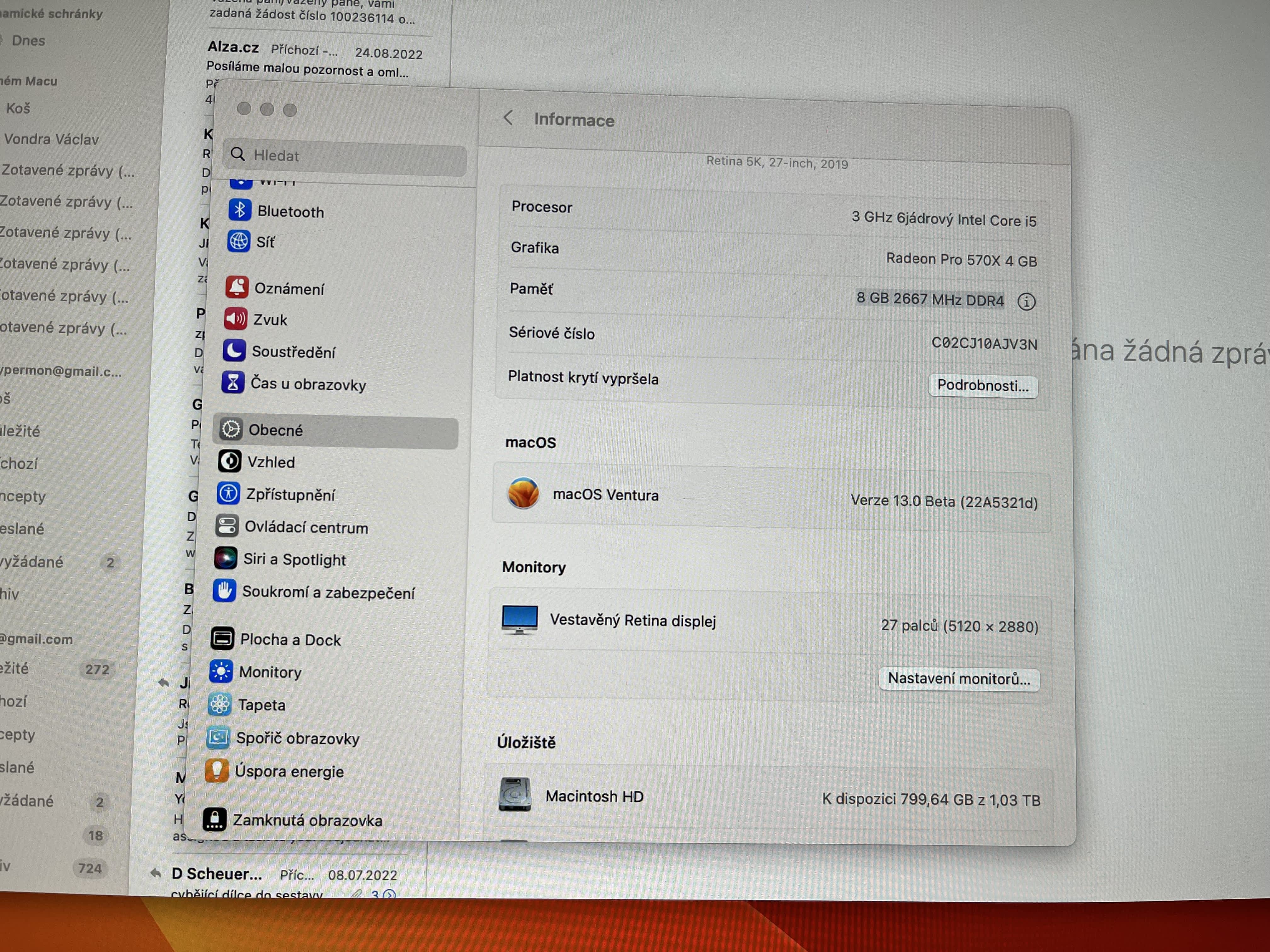Click the Nastavení monitorů… button
The image size is (1270, 952).
[x=958, y=679]
